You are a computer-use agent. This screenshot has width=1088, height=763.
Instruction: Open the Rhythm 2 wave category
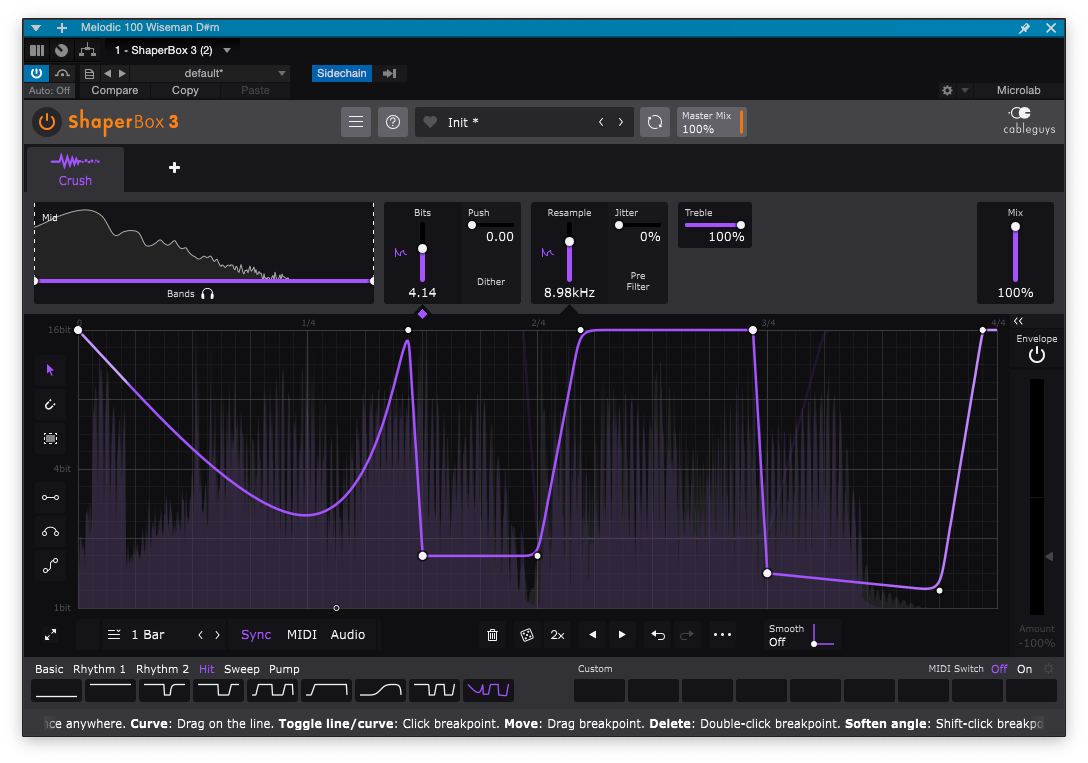coord(162,669)
